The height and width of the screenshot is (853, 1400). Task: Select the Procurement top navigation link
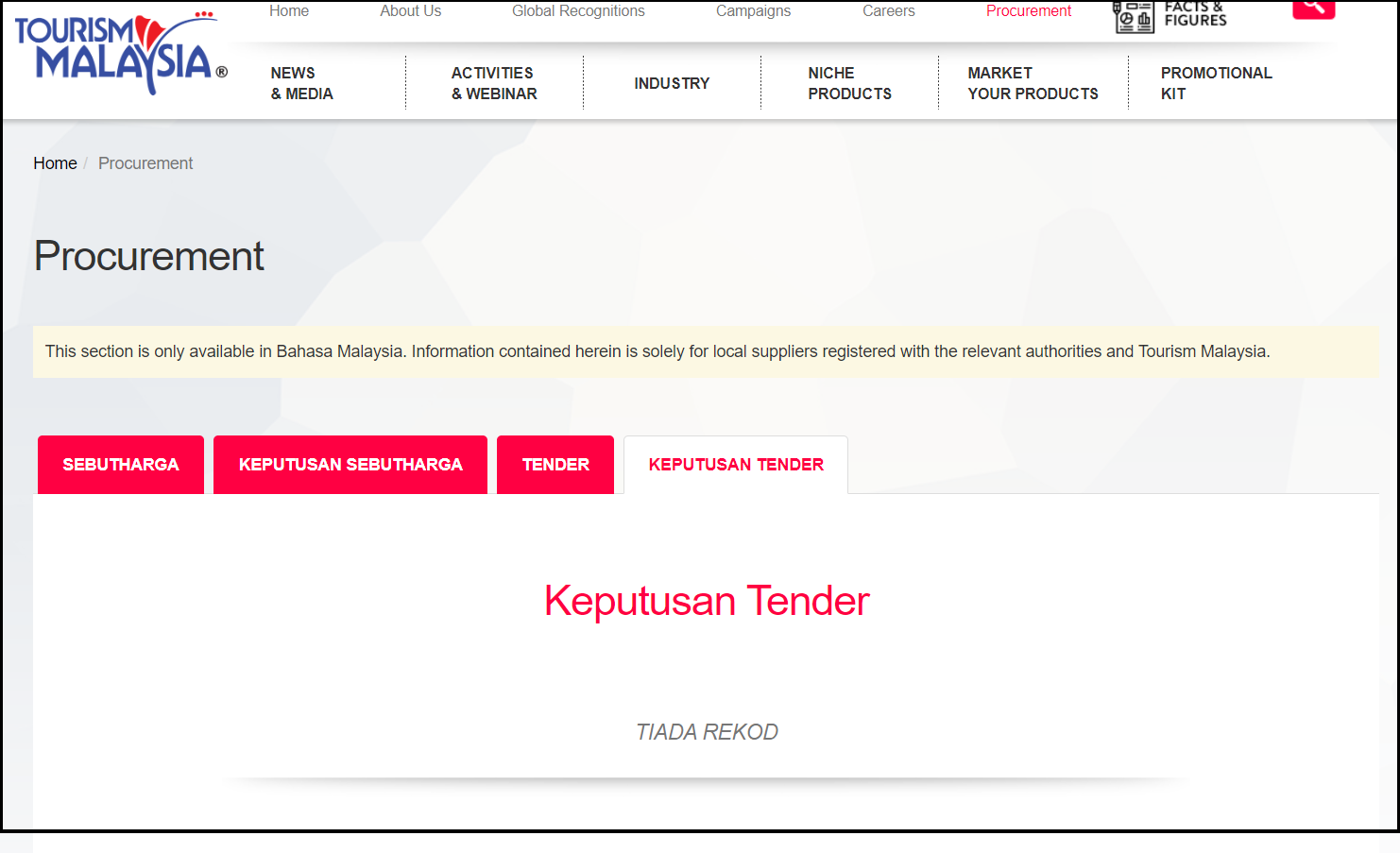[x=1029, y=11]
